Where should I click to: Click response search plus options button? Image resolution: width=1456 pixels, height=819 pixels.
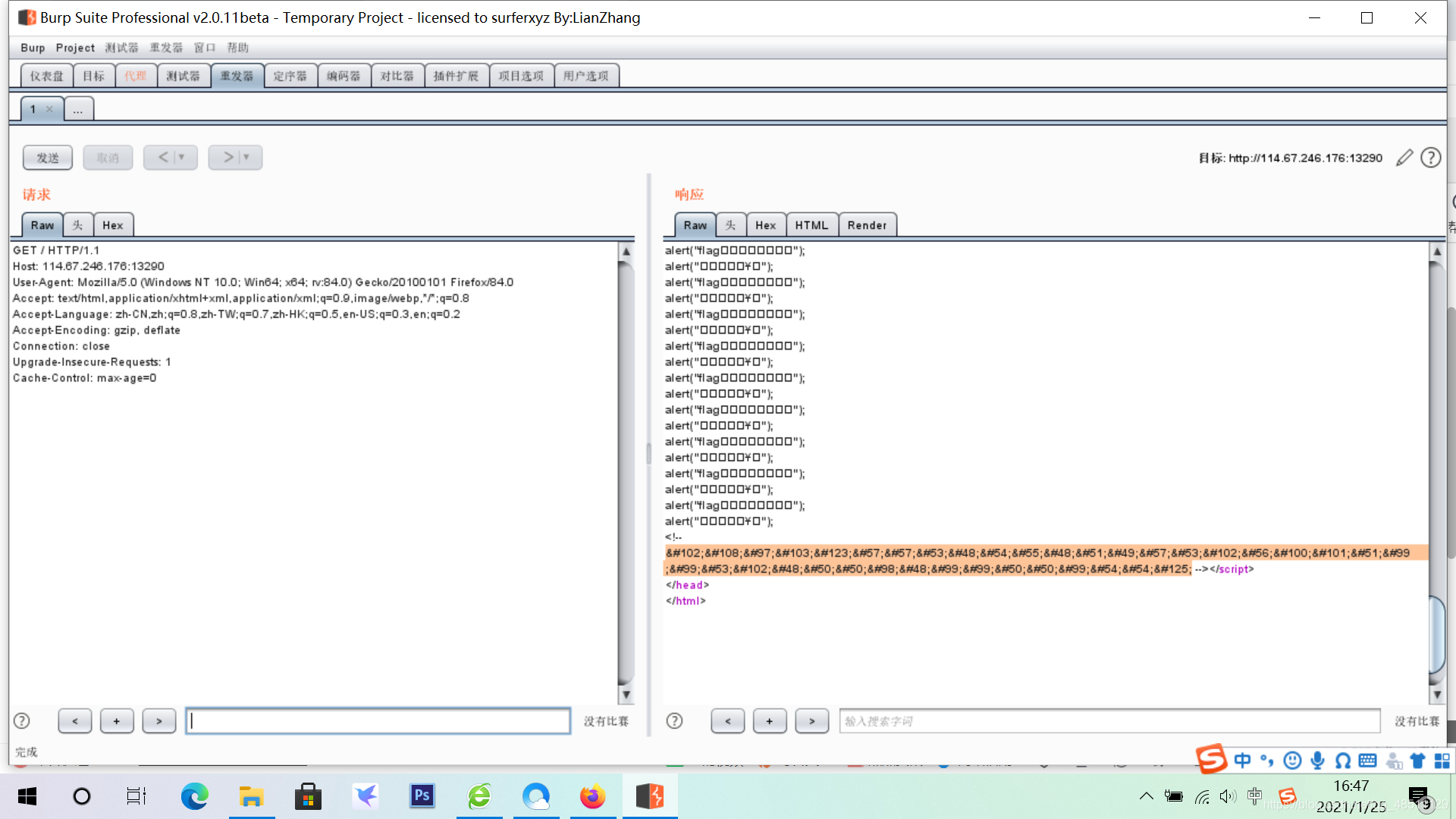pos(770,721)
